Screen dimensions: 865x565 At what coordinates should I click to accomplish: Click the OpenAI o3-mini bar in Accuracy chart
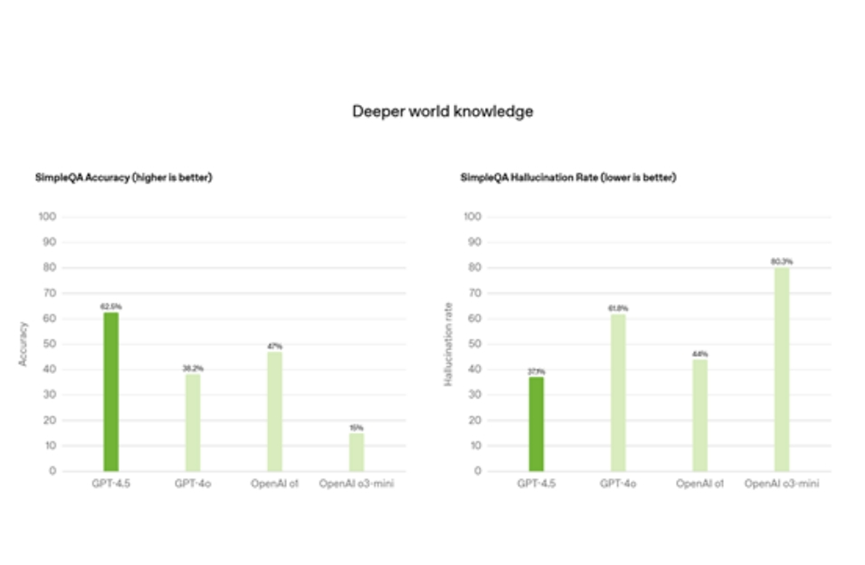pyautogui.click(x=356, y=452)
